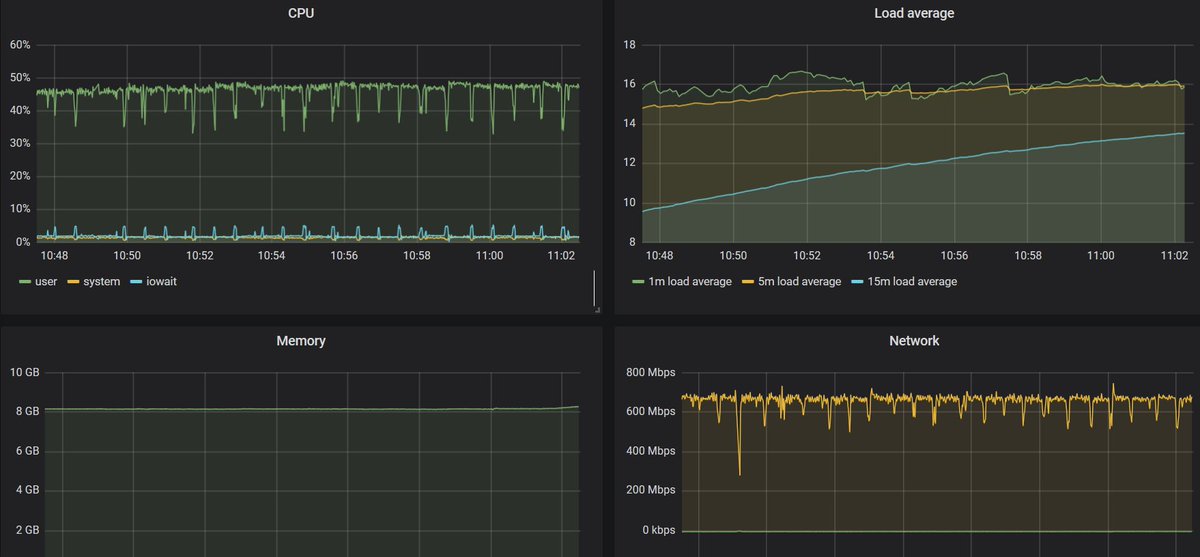
Task: Open the Network panel title menu
Action: click(914, 341)
